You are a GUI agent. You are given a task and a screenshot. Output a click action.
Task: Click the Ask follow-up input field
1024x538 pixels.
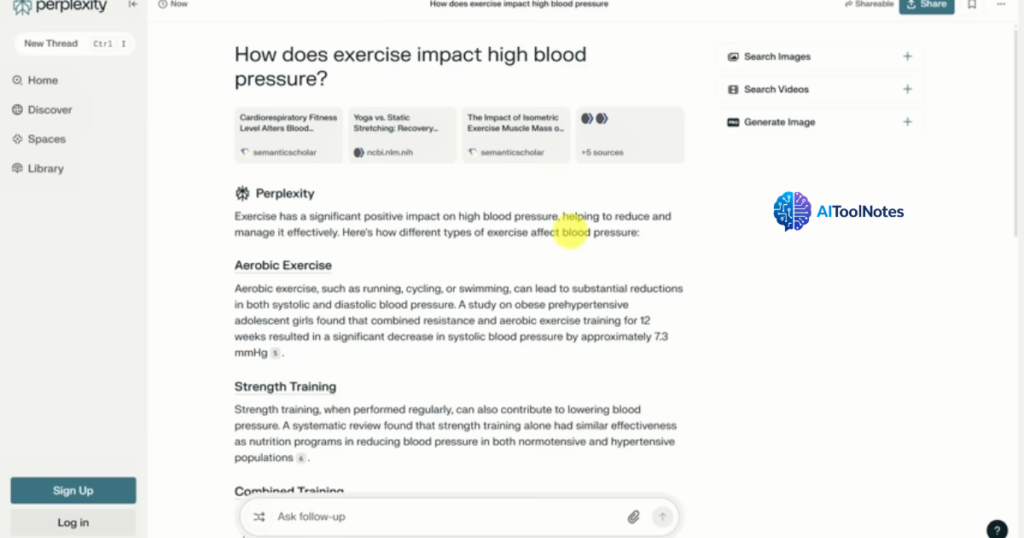[x=440, y=517]
